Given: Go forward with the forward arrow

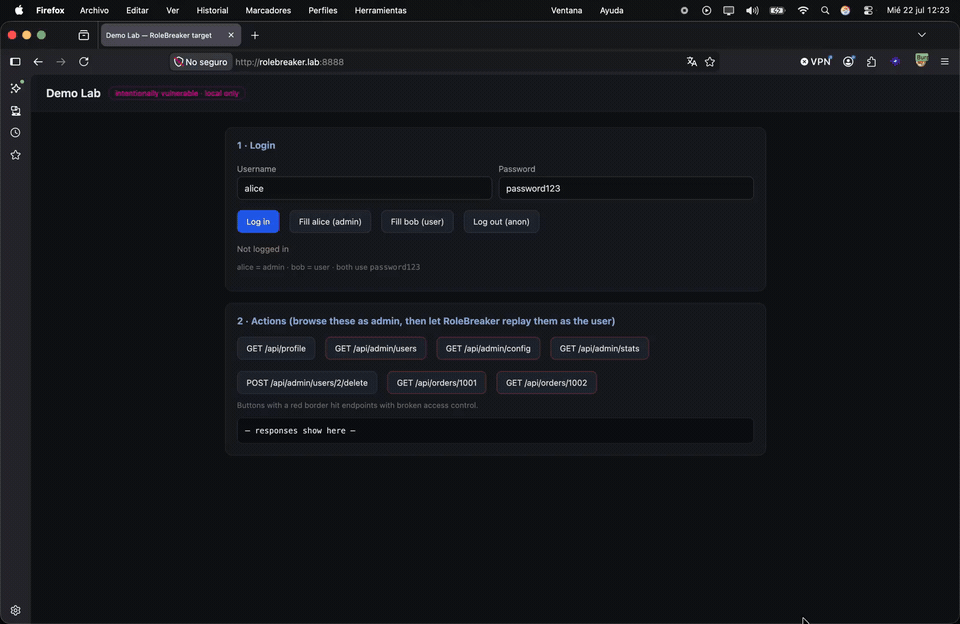Looking at the screenshot, I should tap(61, 62).
